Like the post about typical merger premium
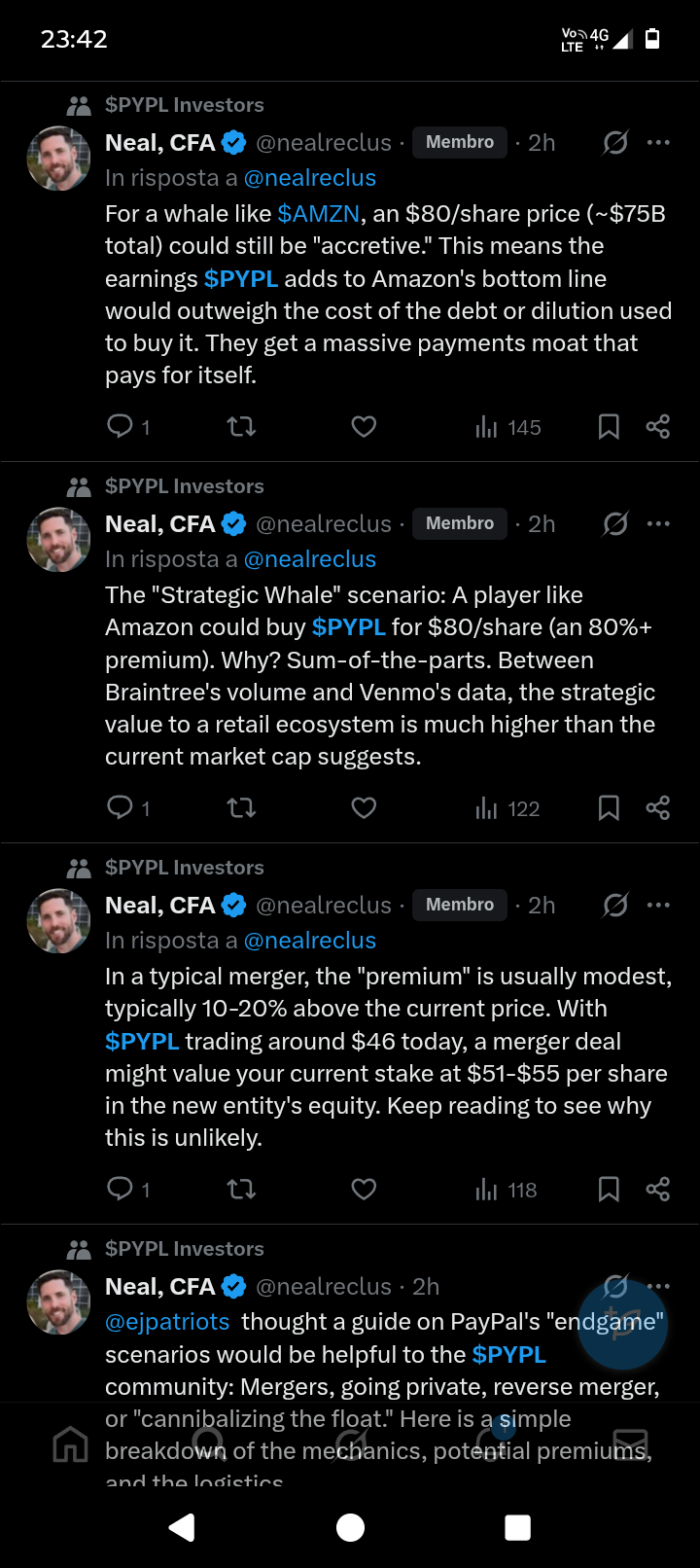The width and height of the screenshot is (700, 1568). click(x=364, y=1190)
